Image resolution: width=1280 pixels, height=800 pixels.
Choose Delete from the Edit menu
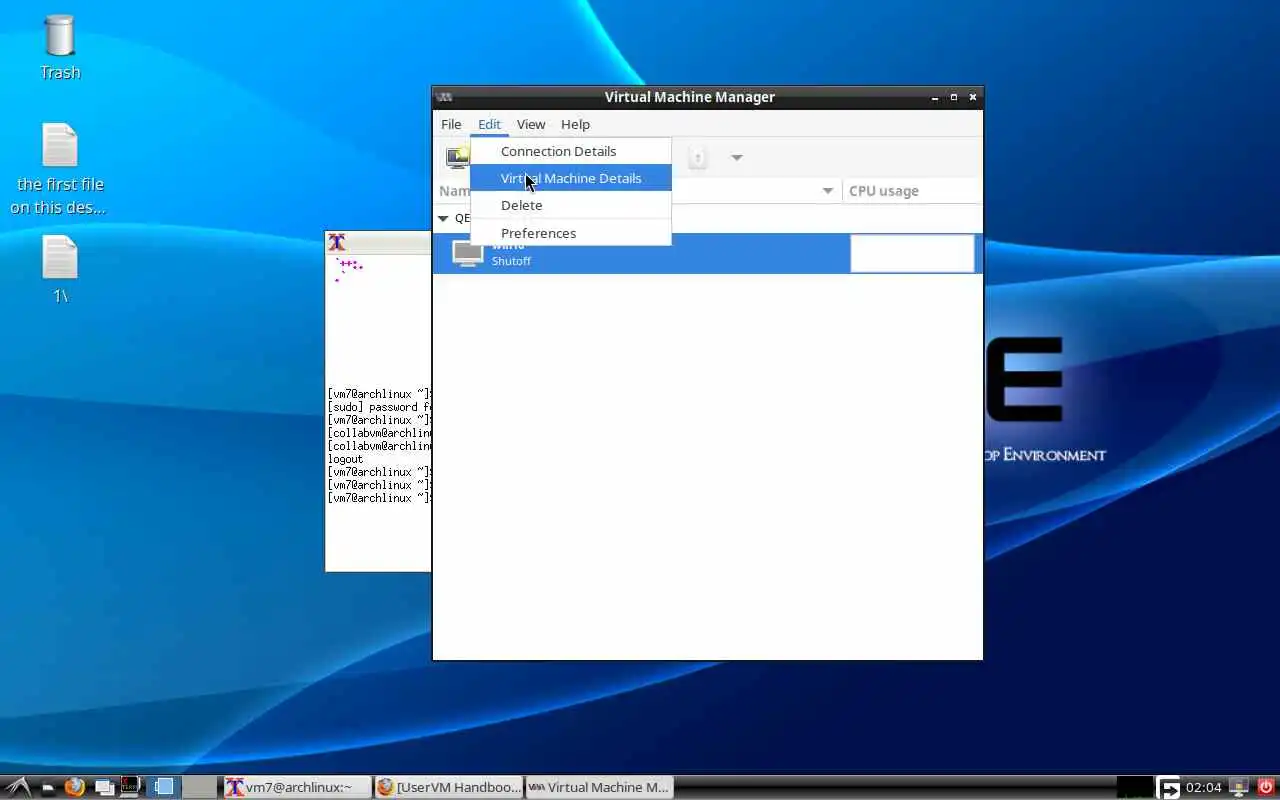click(x=571, y=205)
